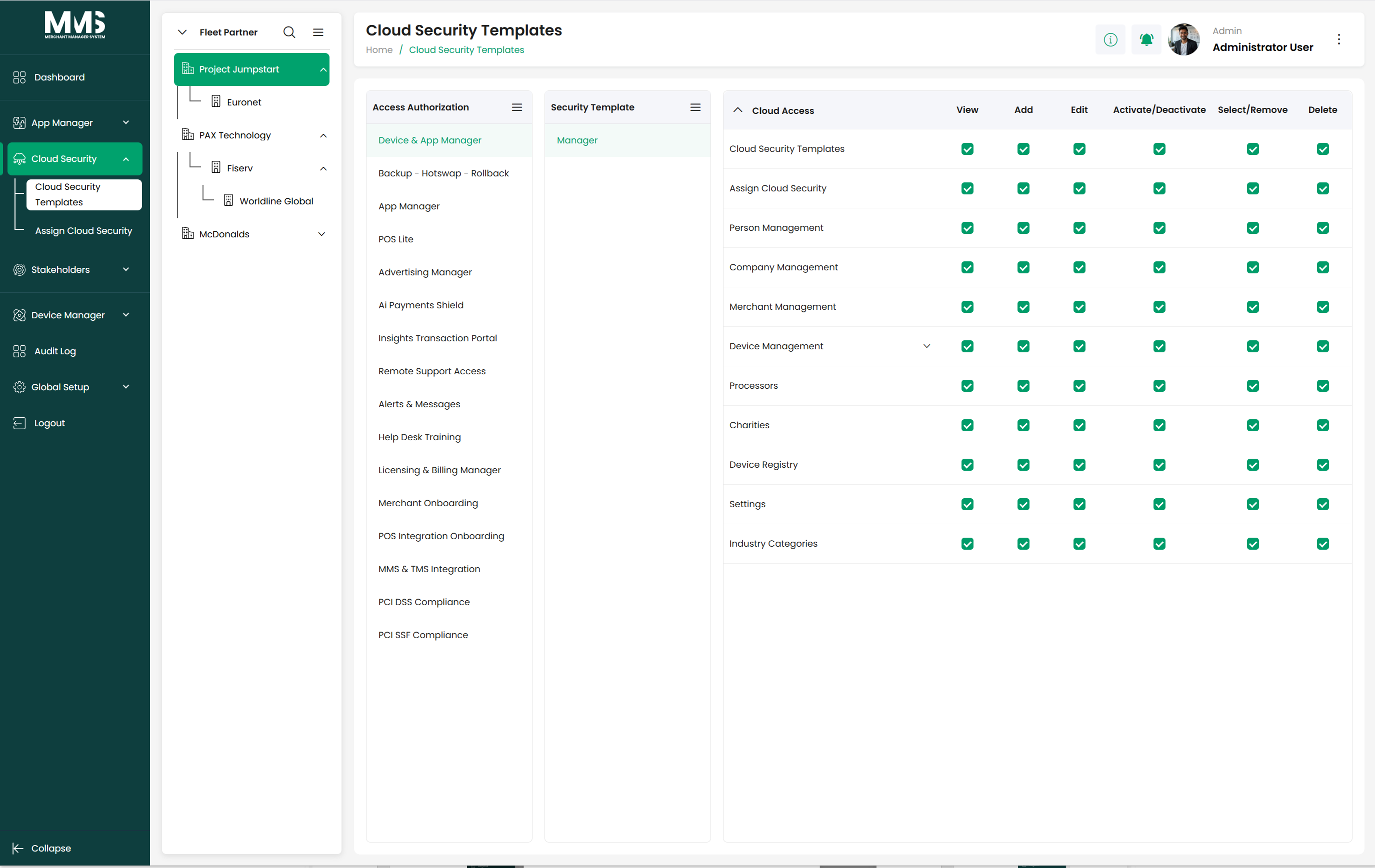The height and width of the screenshot is (868, 1375).
Task: Uncheck Activate/Deactivate for Company Management
Action: pyautogui.click(x=1159, y=268)
